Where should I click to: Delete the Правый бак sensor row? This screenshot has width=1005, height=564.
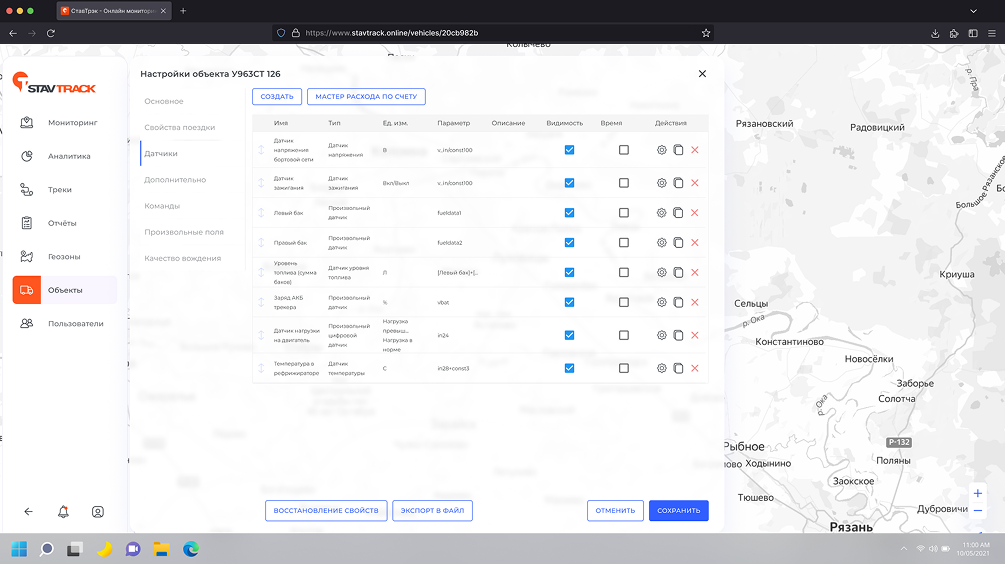point(695,243)
